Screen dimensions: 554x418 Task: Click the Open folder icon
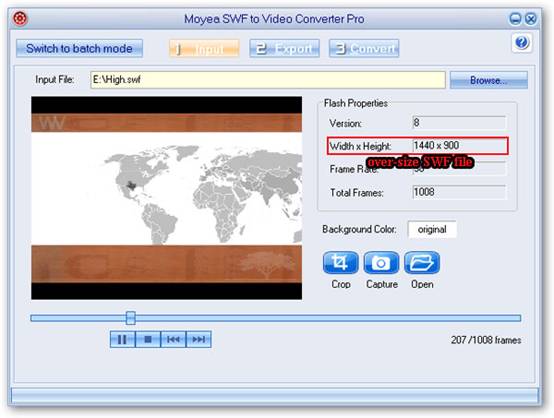[422, 263]
